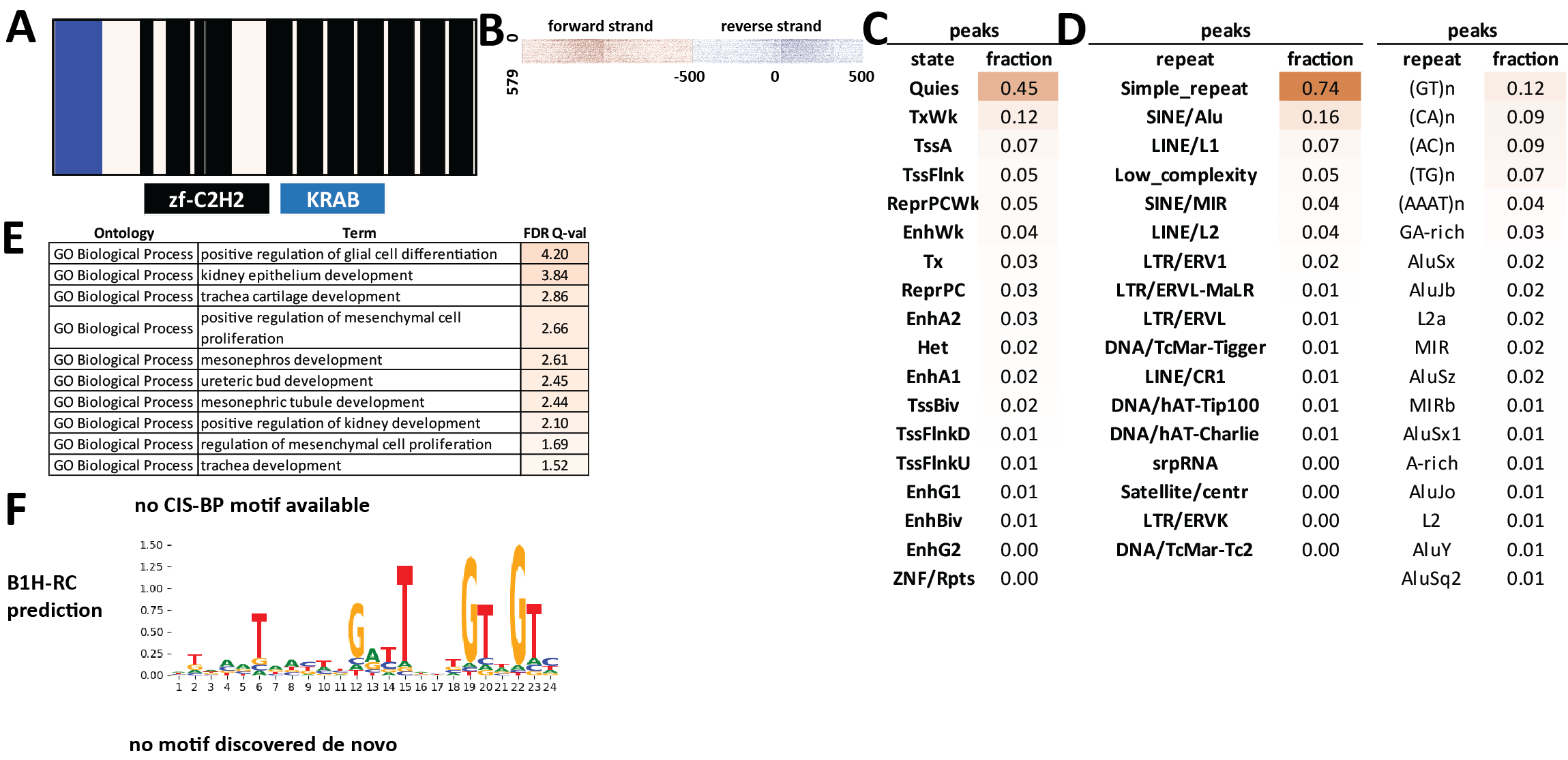This screenshot has width=1568, height=760.
Task: Click the AluSq2 repeat label
Action: click(1430, 579)
